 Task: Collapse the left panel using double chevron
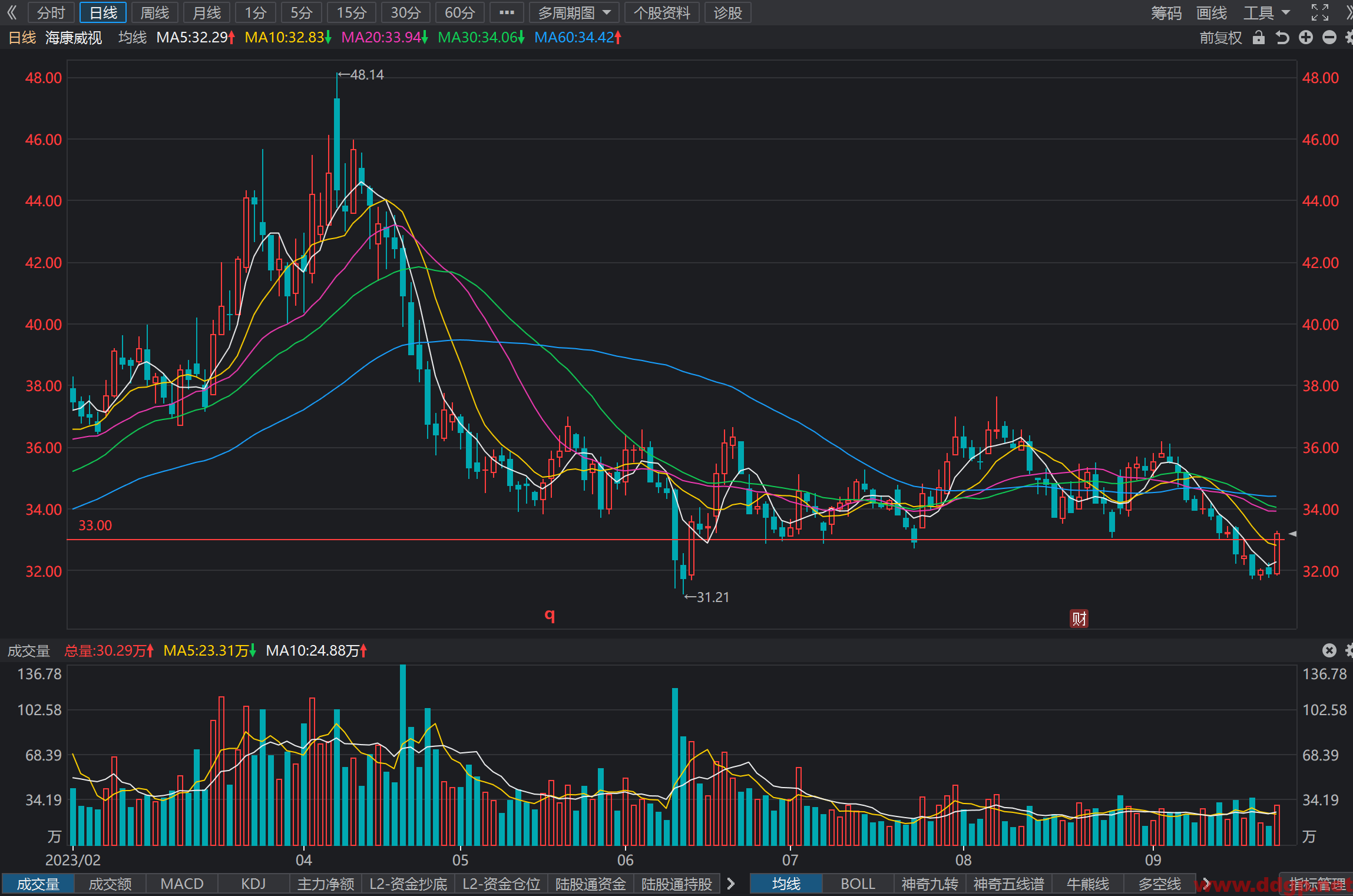[12, 12]
